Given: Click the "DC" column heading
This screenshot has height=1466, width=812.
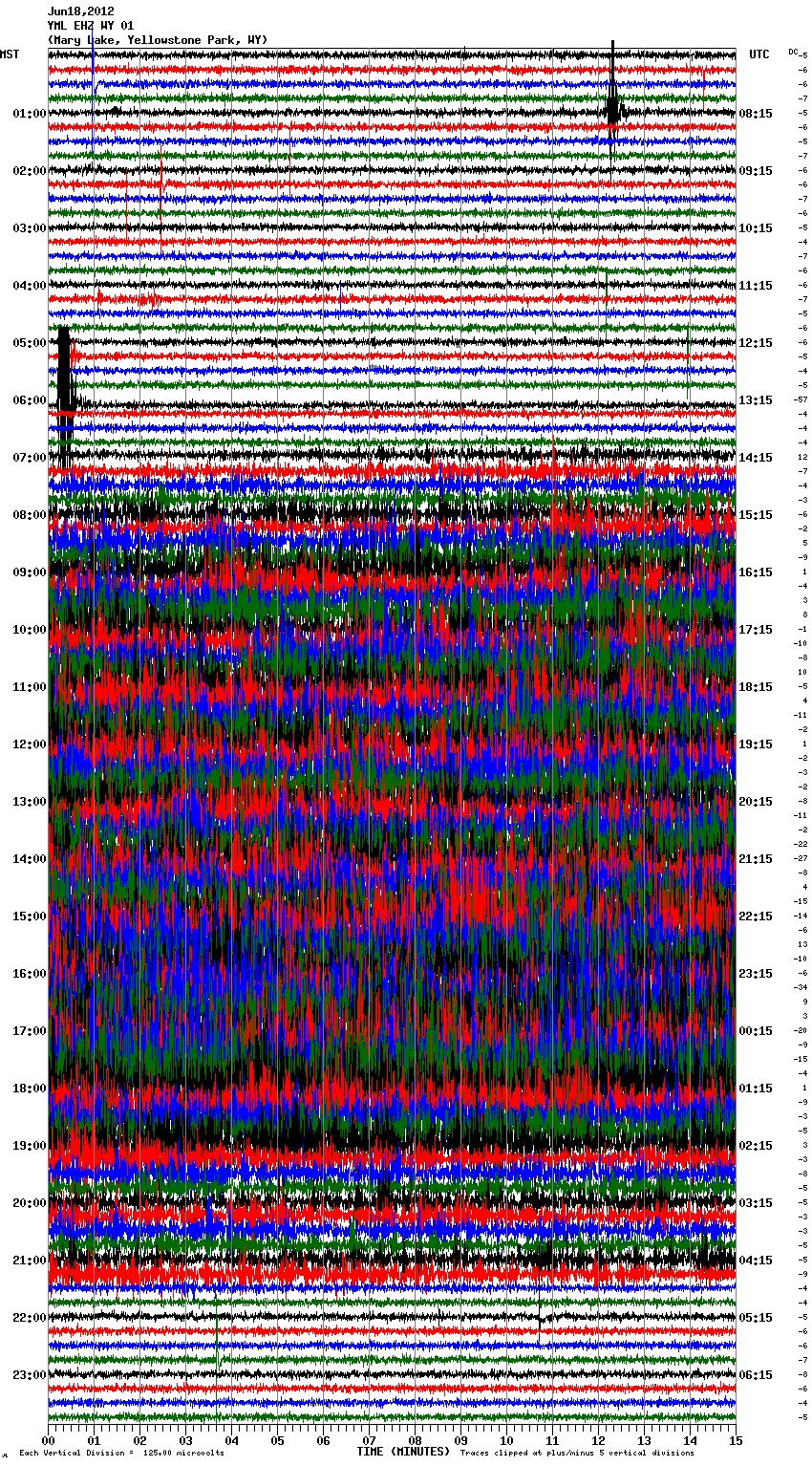Looking at the screenshot, I should point(793,52).
